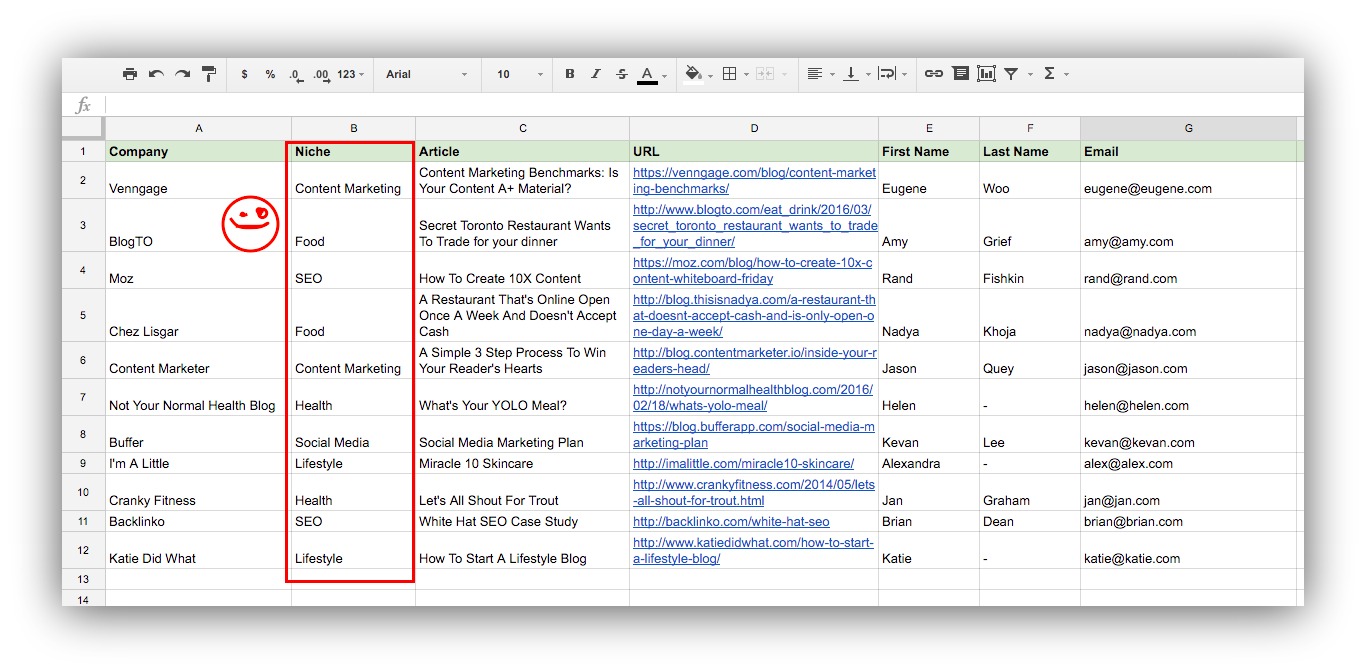Select the 'Email' header cell
Image resolution: width=1366 pixels, height=672 pixels.
click(x=1188, y=152)
